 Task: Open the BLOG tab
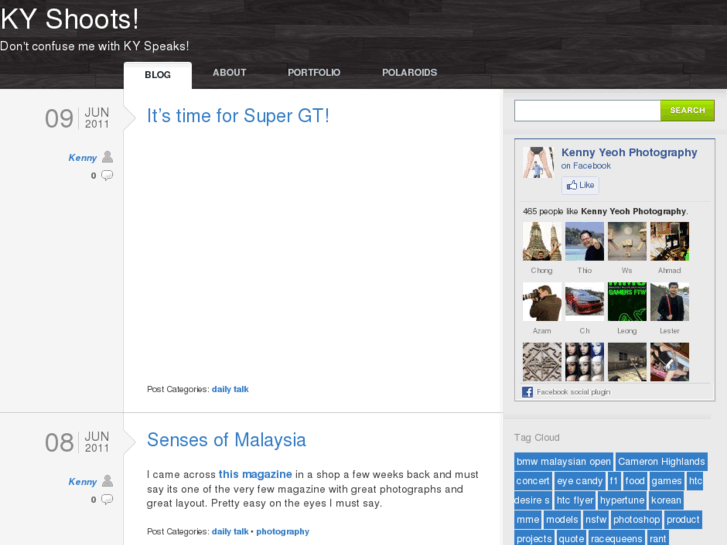158,75
